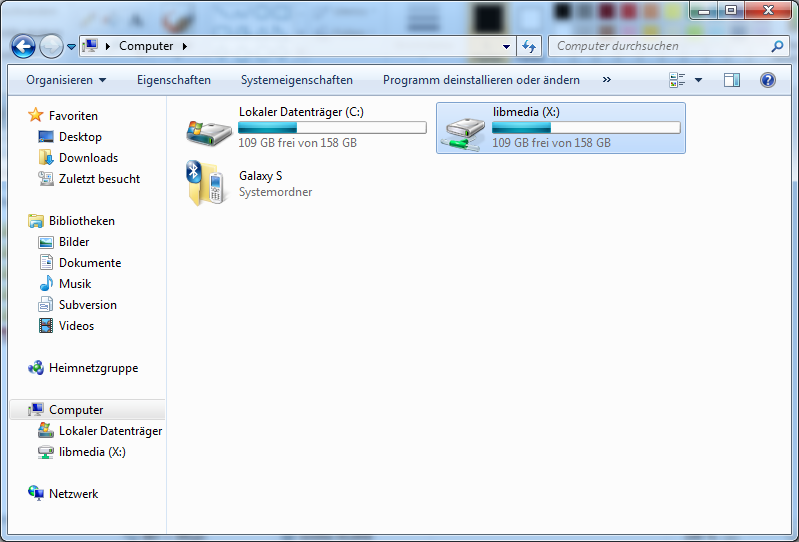Select Favoriten in navigation pane
The width and height of the screenshot is (799, 542).
[73, 116]
